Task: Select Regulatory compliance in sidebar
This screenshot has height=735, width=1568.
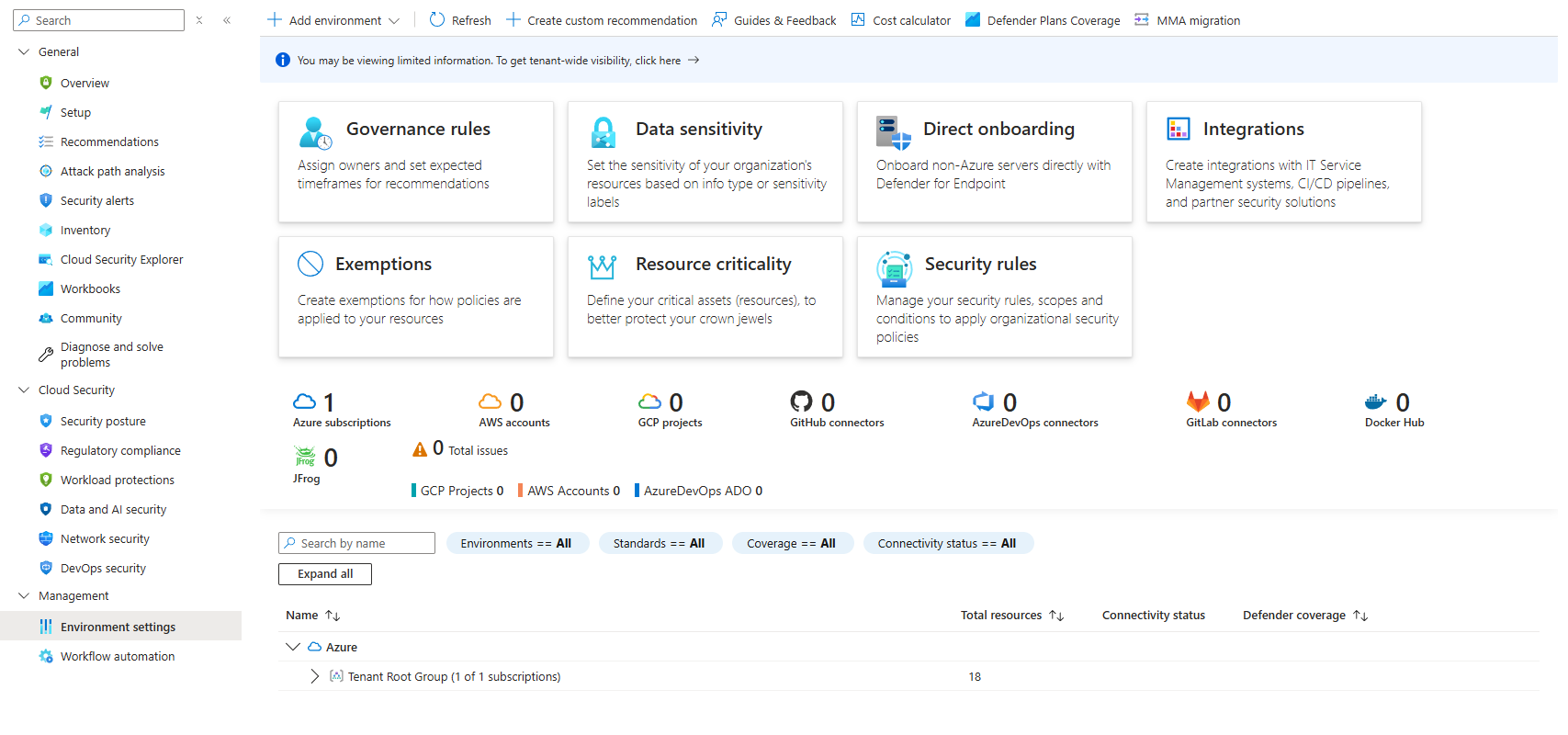Action: point(120,450)
